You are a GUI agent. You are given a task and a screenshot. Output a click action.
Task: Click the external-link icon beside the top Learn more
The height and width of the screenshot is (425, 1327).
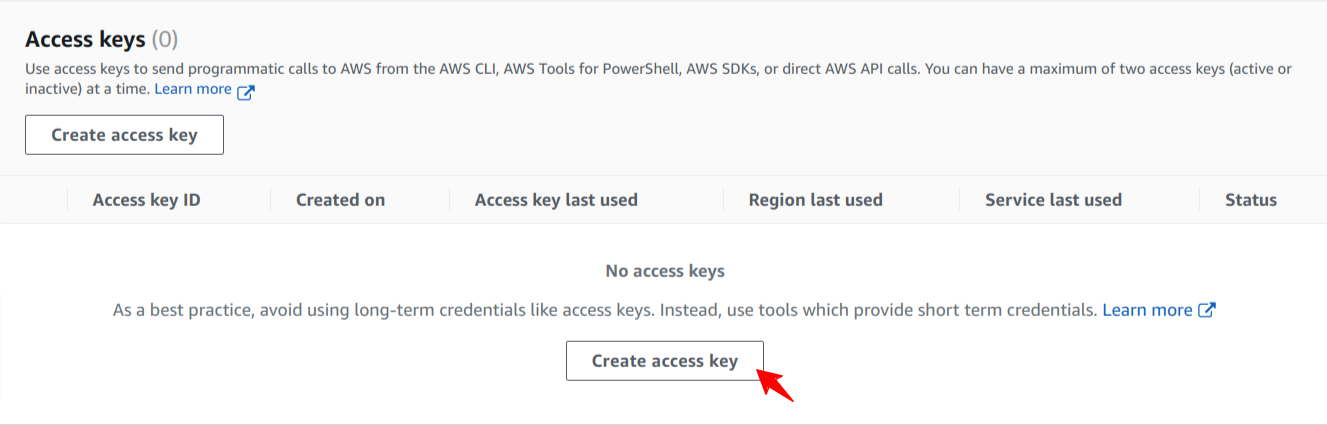pyautogui.click(x=246, y=91)
